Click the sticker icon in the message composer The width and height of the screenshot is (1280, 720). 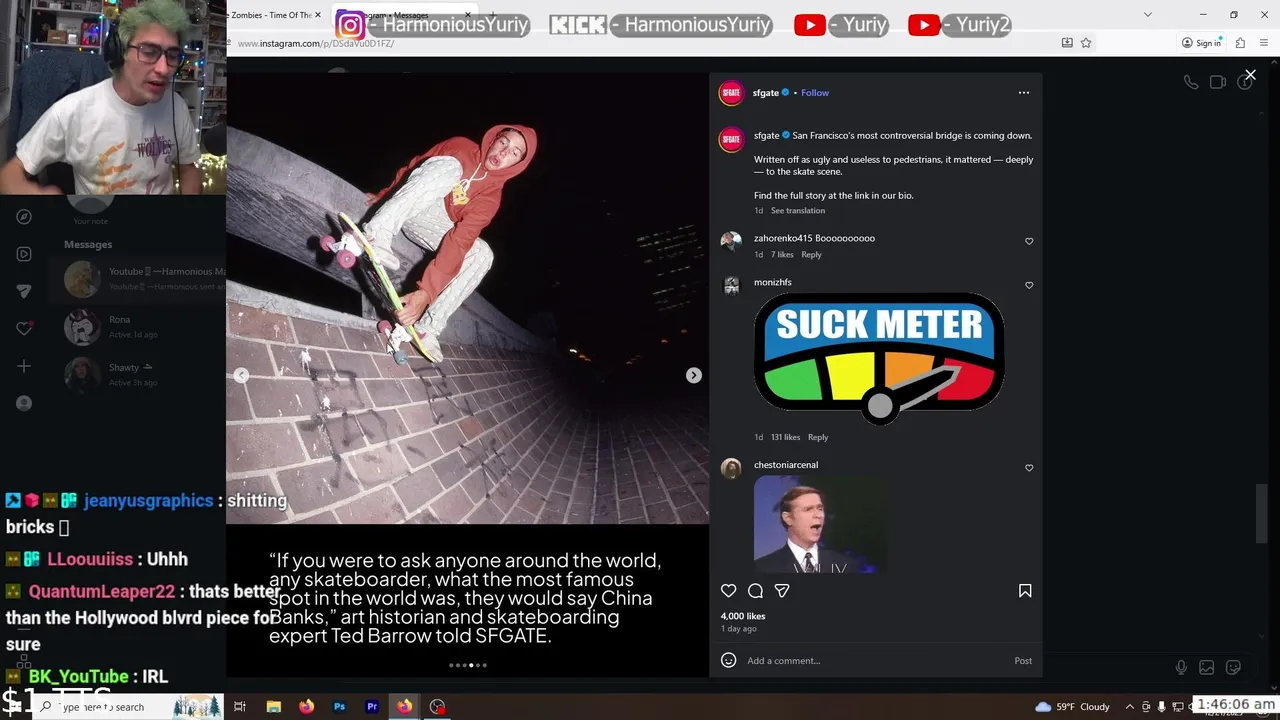(x=1233, y=667)
